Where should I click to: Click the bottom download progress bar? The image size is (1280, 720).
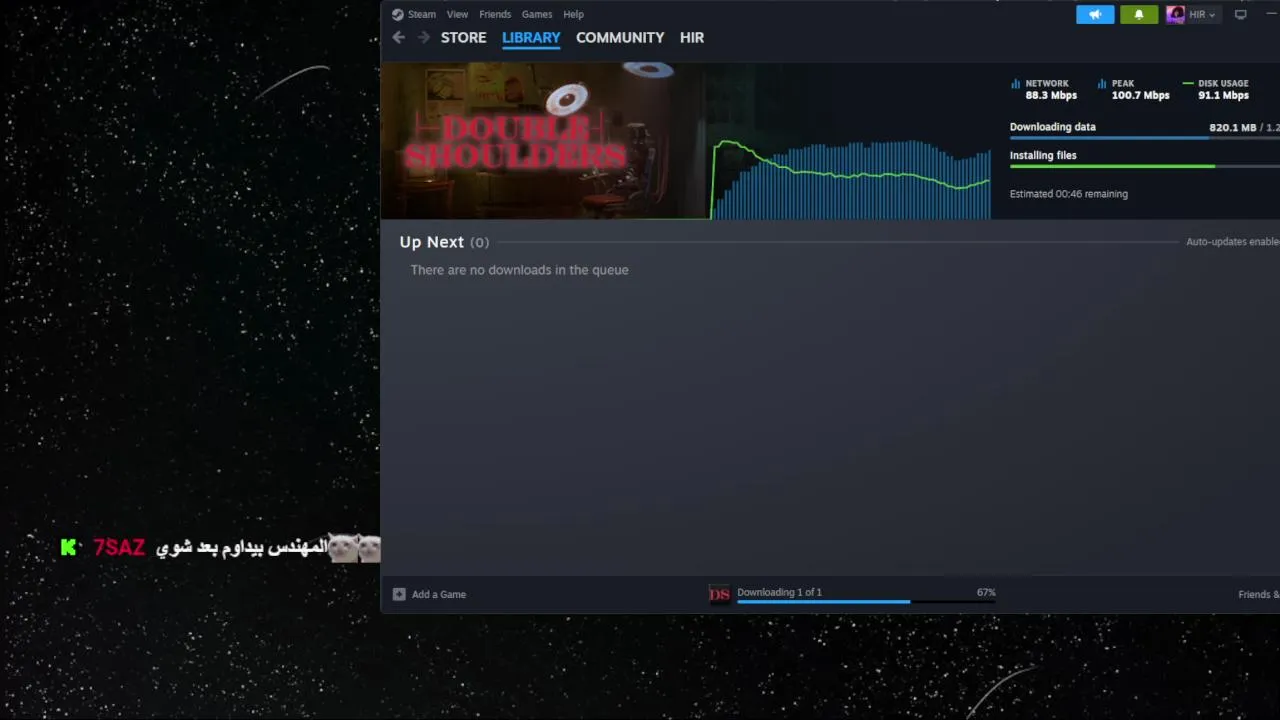tap(866, 602)
